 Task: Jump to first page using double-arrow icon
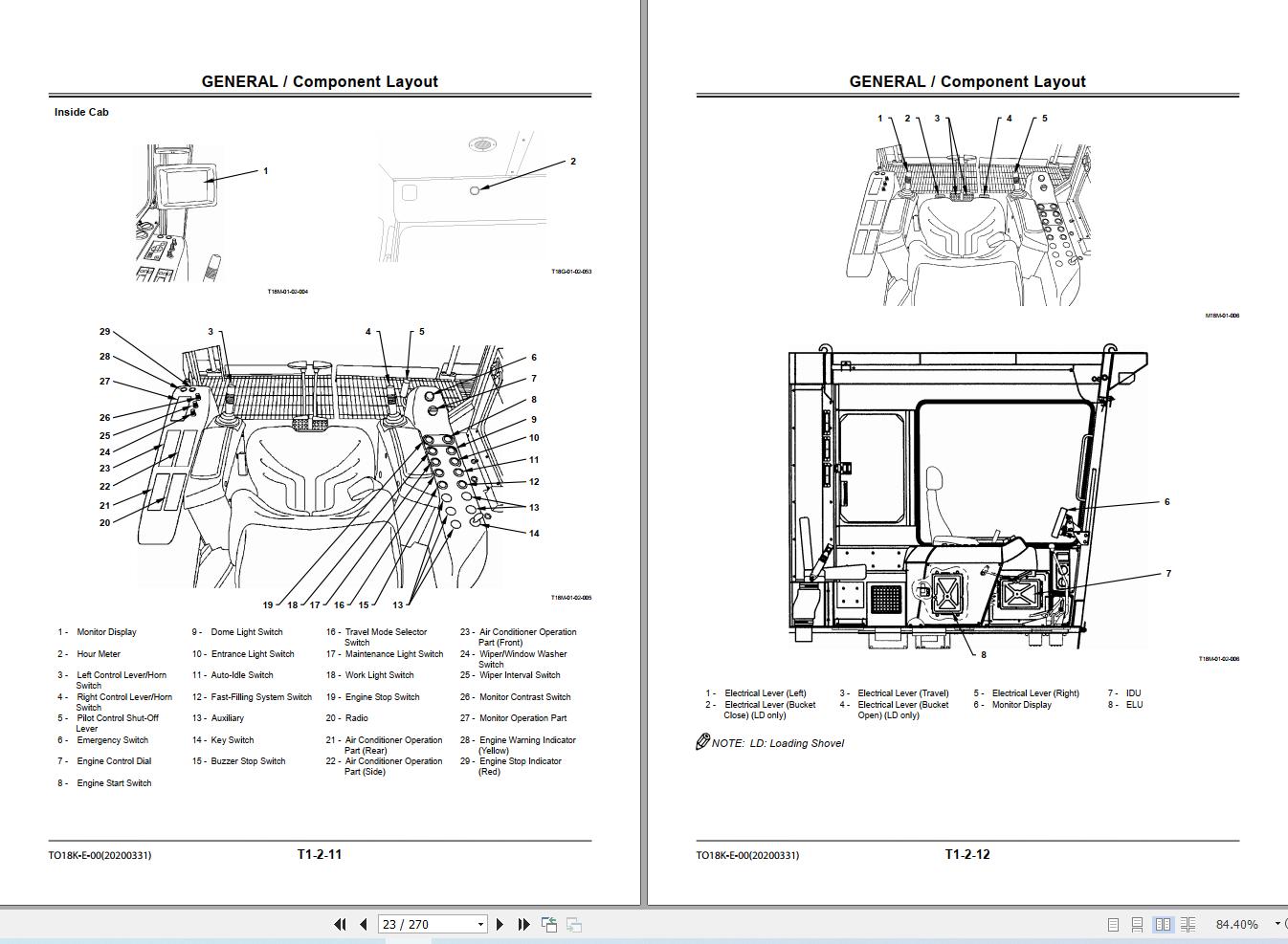pyautogui.click(x=340, y=924)
